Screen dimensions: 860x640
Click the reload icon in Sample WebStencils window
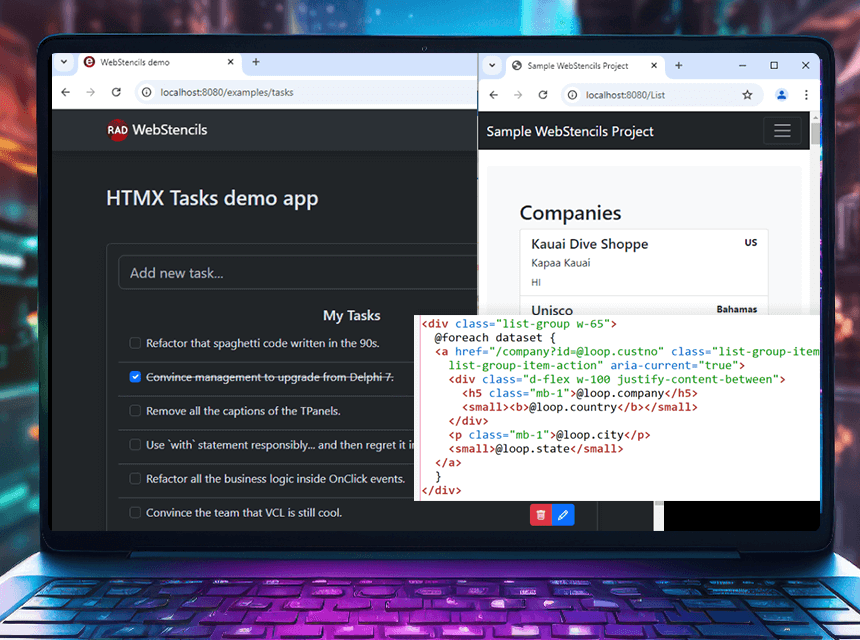[543, 95]
